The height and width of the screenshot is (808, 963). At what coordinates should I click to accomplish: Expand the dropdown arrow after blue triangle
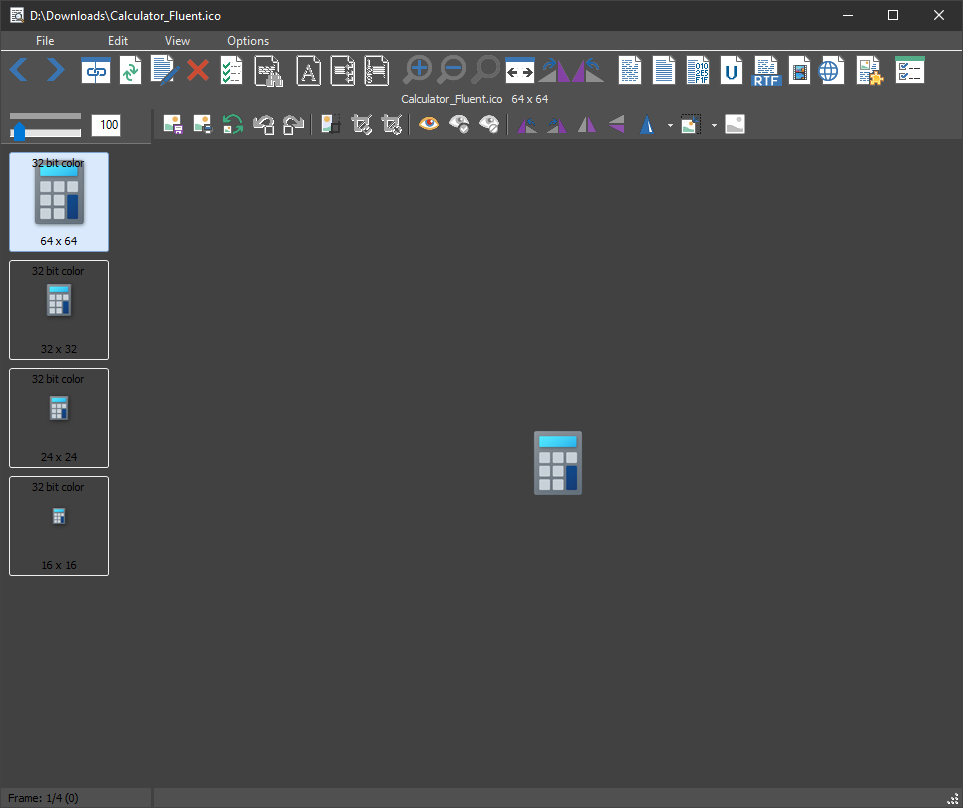(670, 125)
